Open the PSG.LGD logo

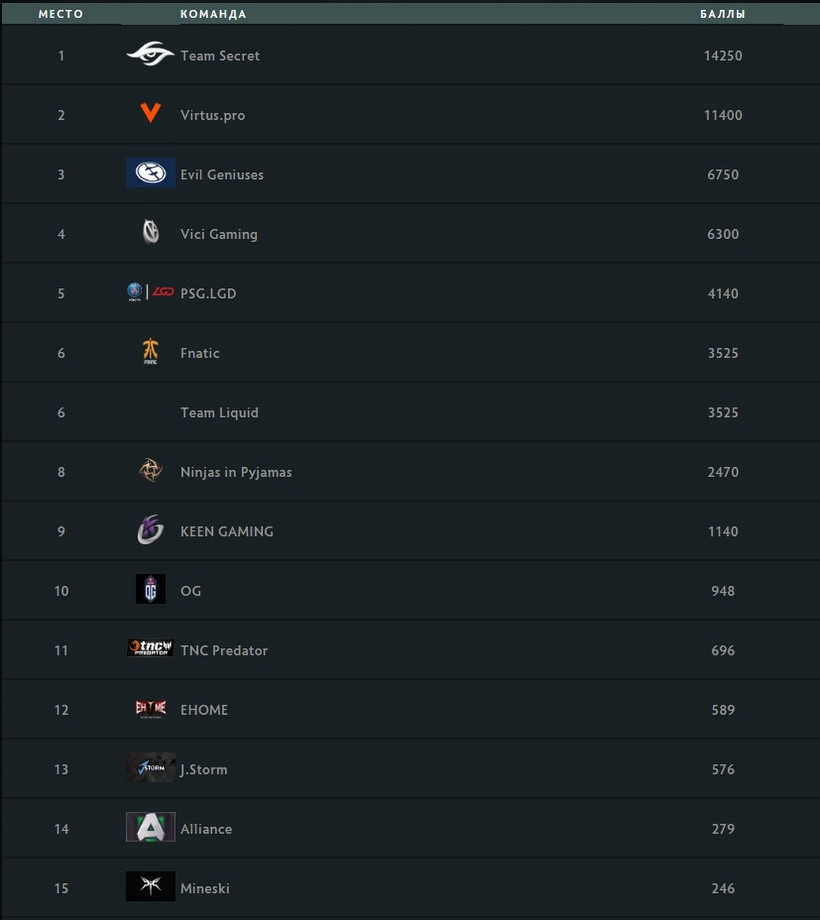(x=151, y=292)
